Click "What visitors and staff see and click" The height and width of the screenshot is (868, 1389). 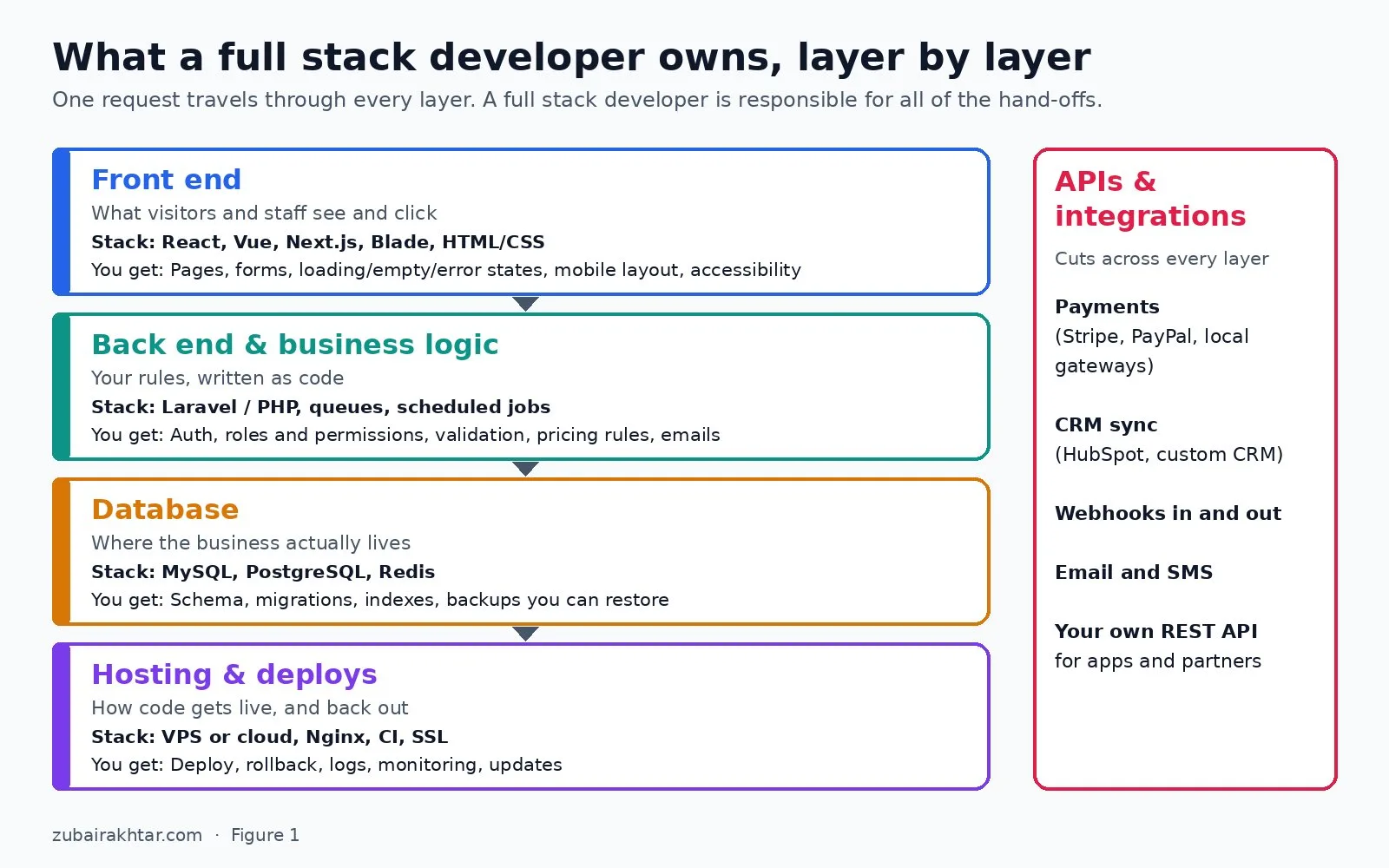click(264, 213)
